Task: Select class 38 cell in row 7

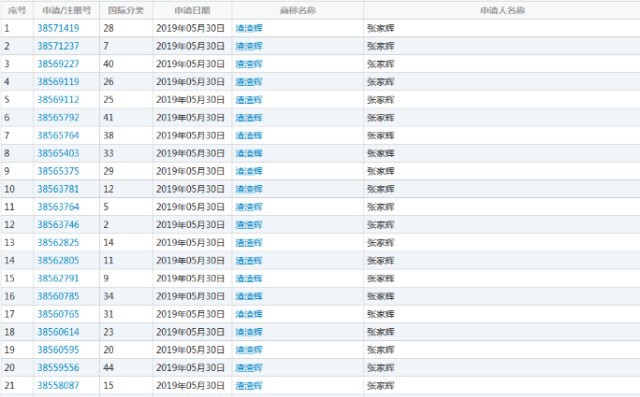Action: 126,135
